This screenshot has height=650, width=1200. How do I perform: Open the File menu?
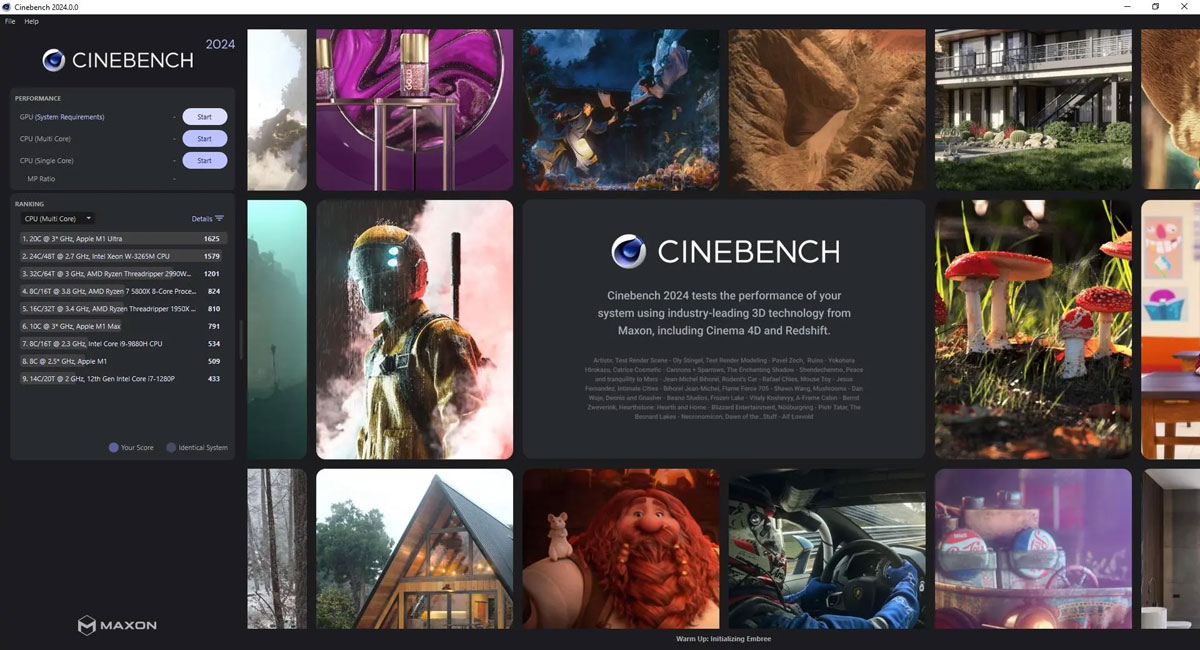coord(10,21)
